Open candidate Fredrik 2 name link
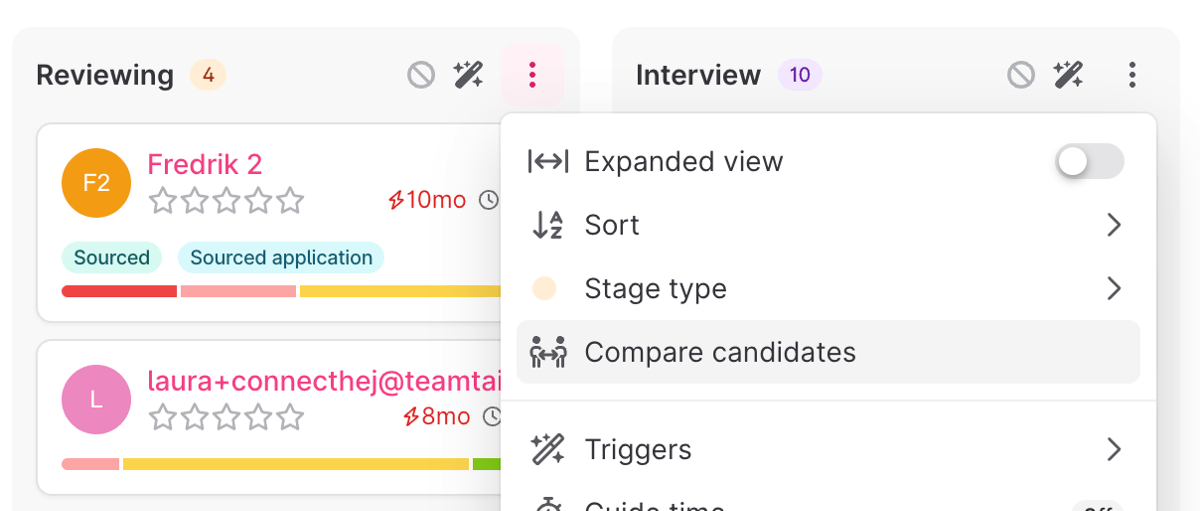Viewport: 1200px width, 511px height. 205,164
